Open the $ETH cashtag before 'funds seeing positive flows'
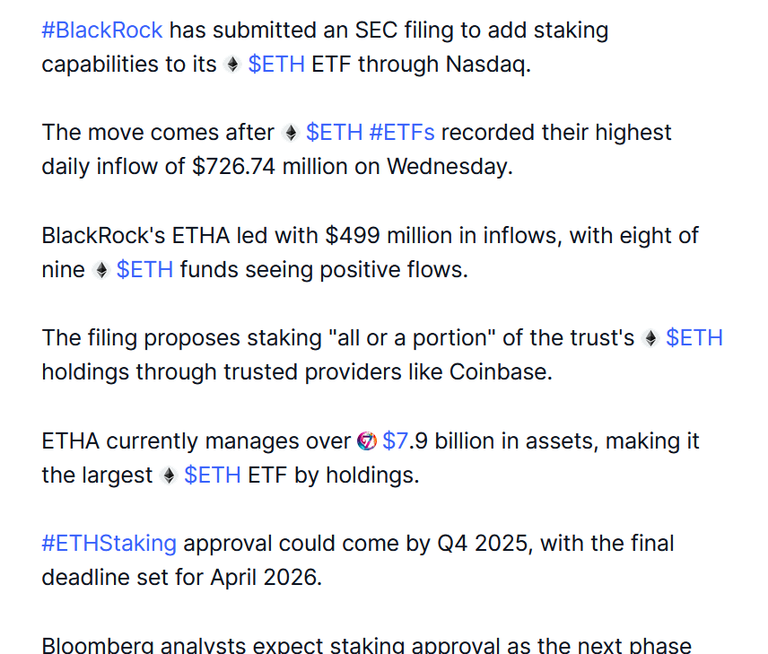 pos(145,270)
